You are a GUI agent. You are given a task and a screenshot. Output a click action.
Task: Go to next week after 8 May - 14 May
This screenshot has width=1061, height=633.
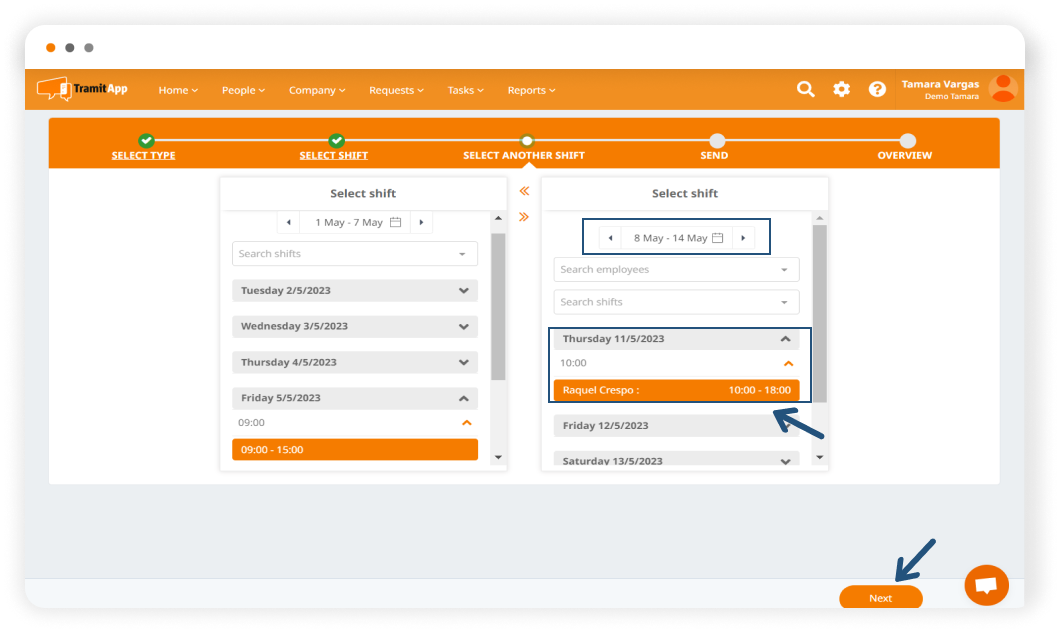[x=743, y=238]
